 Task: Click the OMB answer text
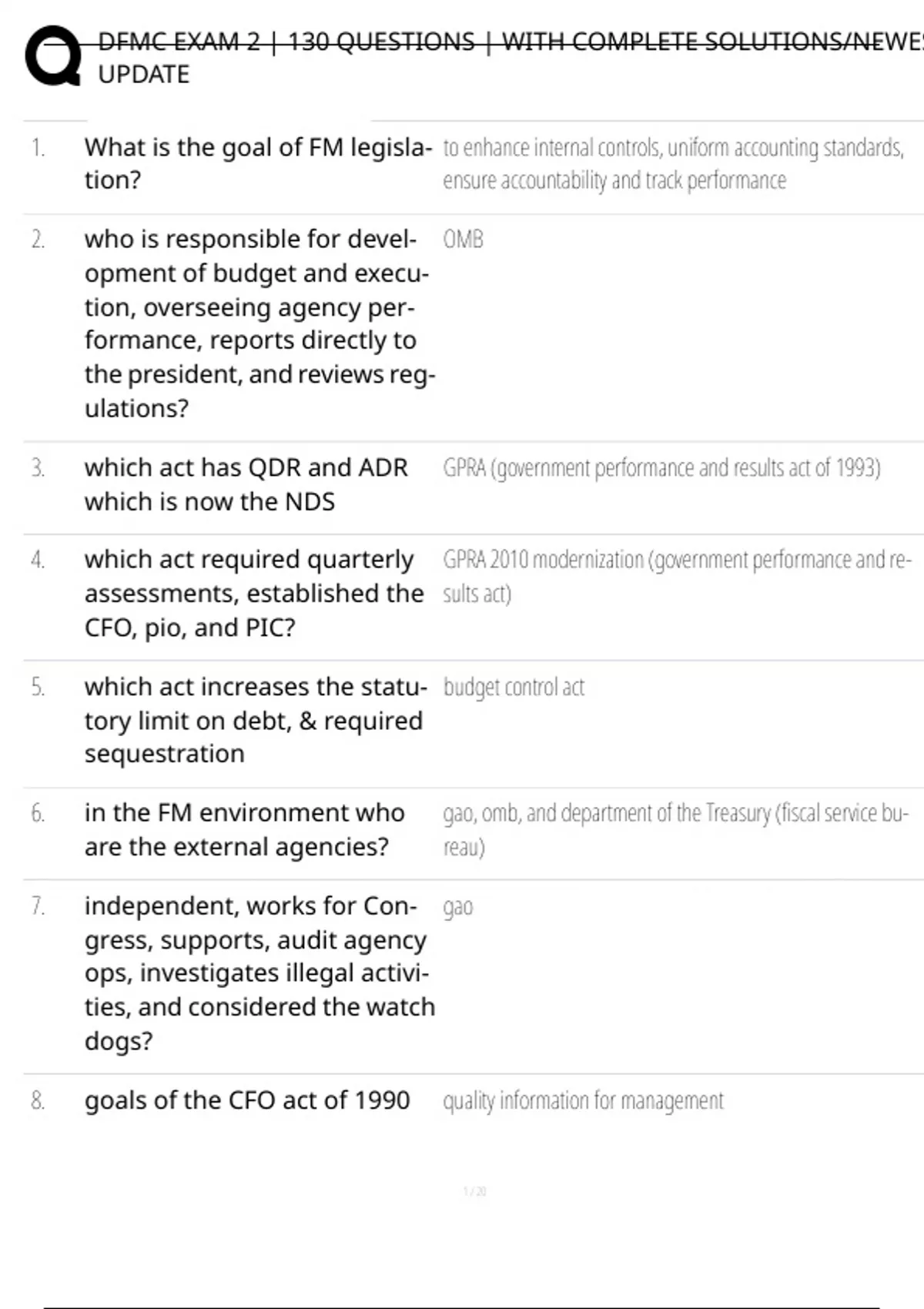tap(463, 239)
